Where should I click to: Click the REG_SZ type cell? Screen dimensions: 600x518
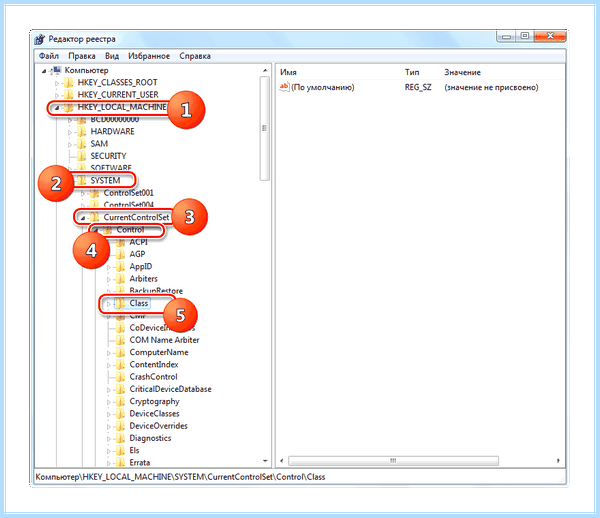(x=418, y=87)
